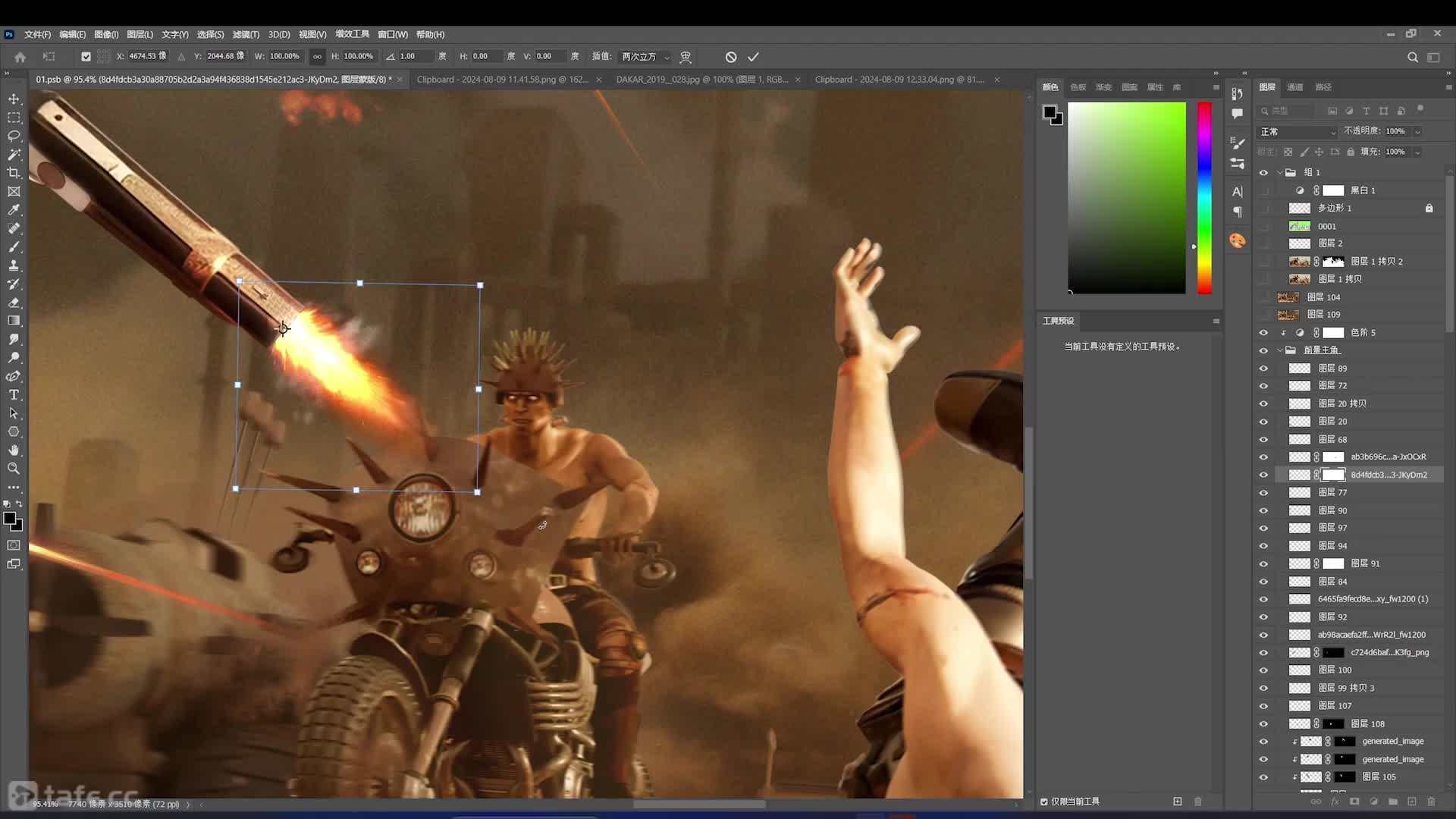Open the 图像(I) menu
Screen dimensions: 1456x819
click(106, 34)
